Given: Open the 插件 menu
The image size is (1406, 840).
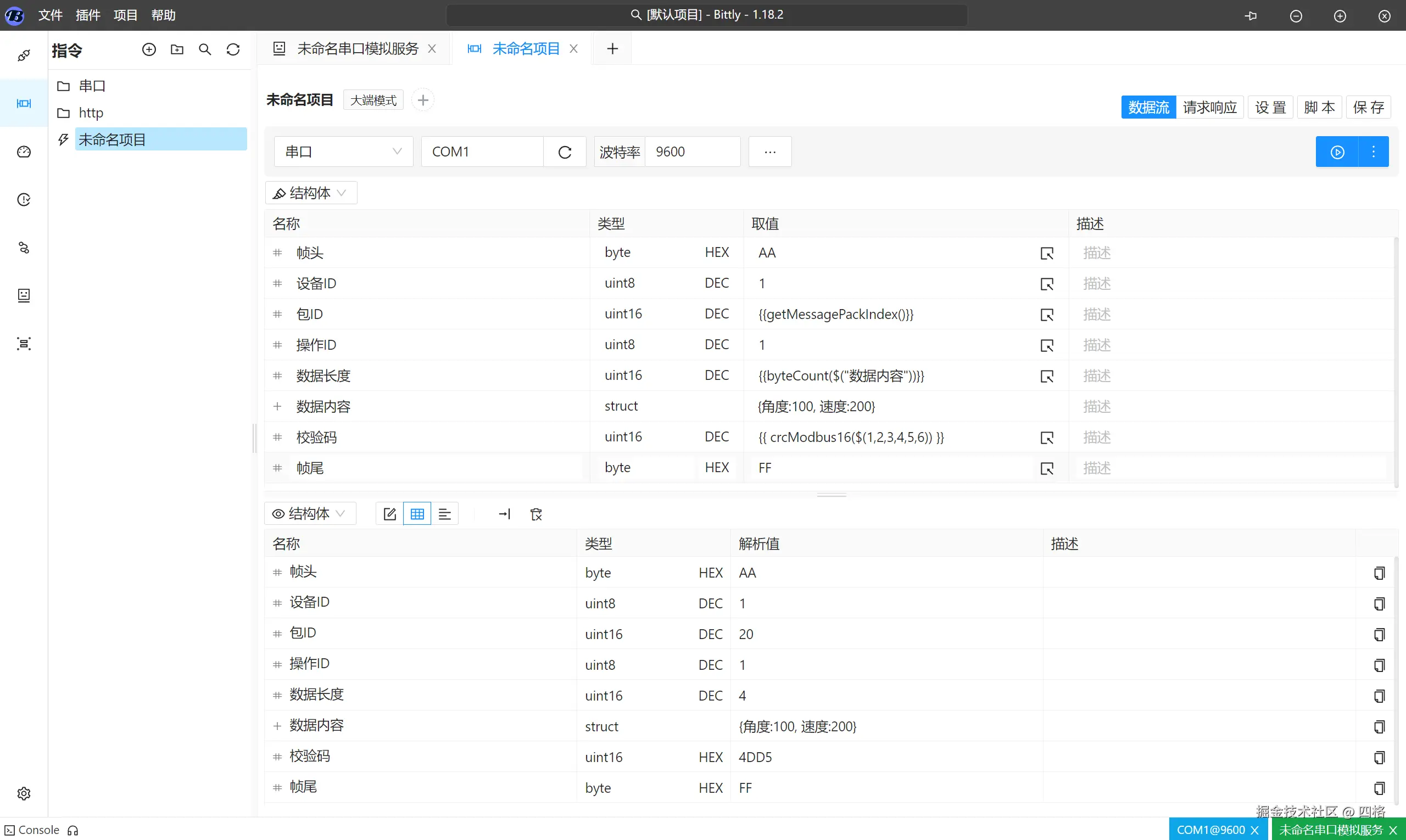Looking at the screenshot, I should click(88, 15).
